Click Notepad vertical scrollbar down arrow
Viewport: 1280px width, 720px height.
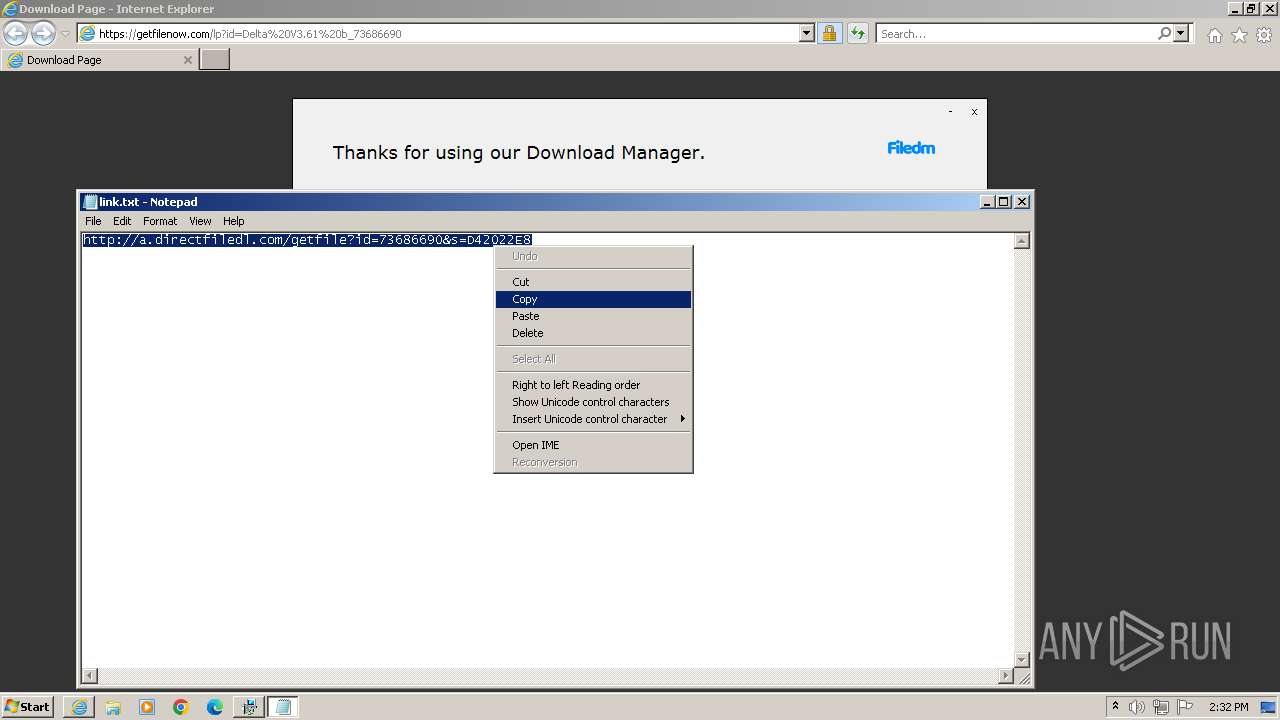1021,659
